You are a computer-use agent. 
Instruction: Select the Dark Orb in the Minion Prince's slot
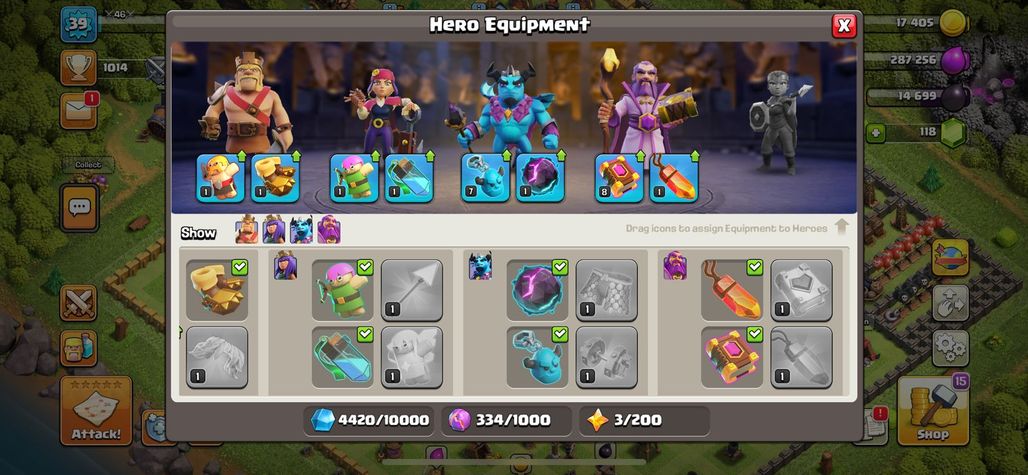[540, 178]
